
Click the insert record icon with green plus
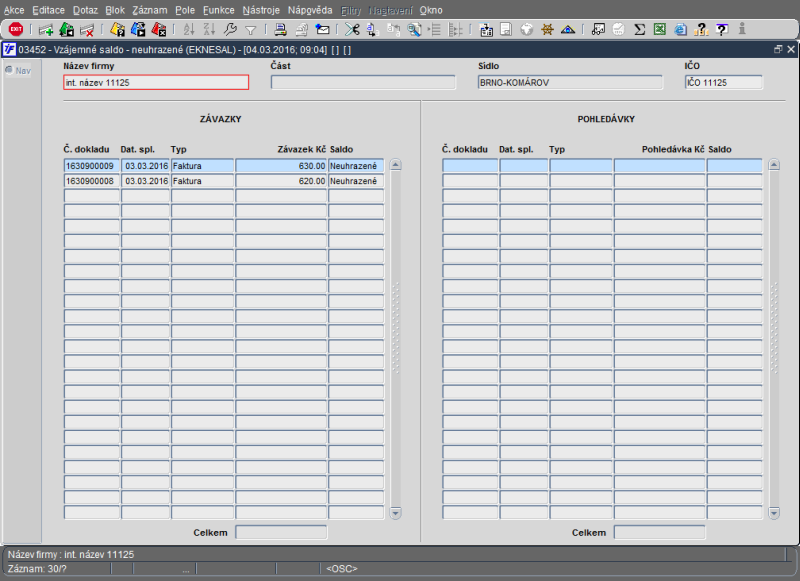46,30
